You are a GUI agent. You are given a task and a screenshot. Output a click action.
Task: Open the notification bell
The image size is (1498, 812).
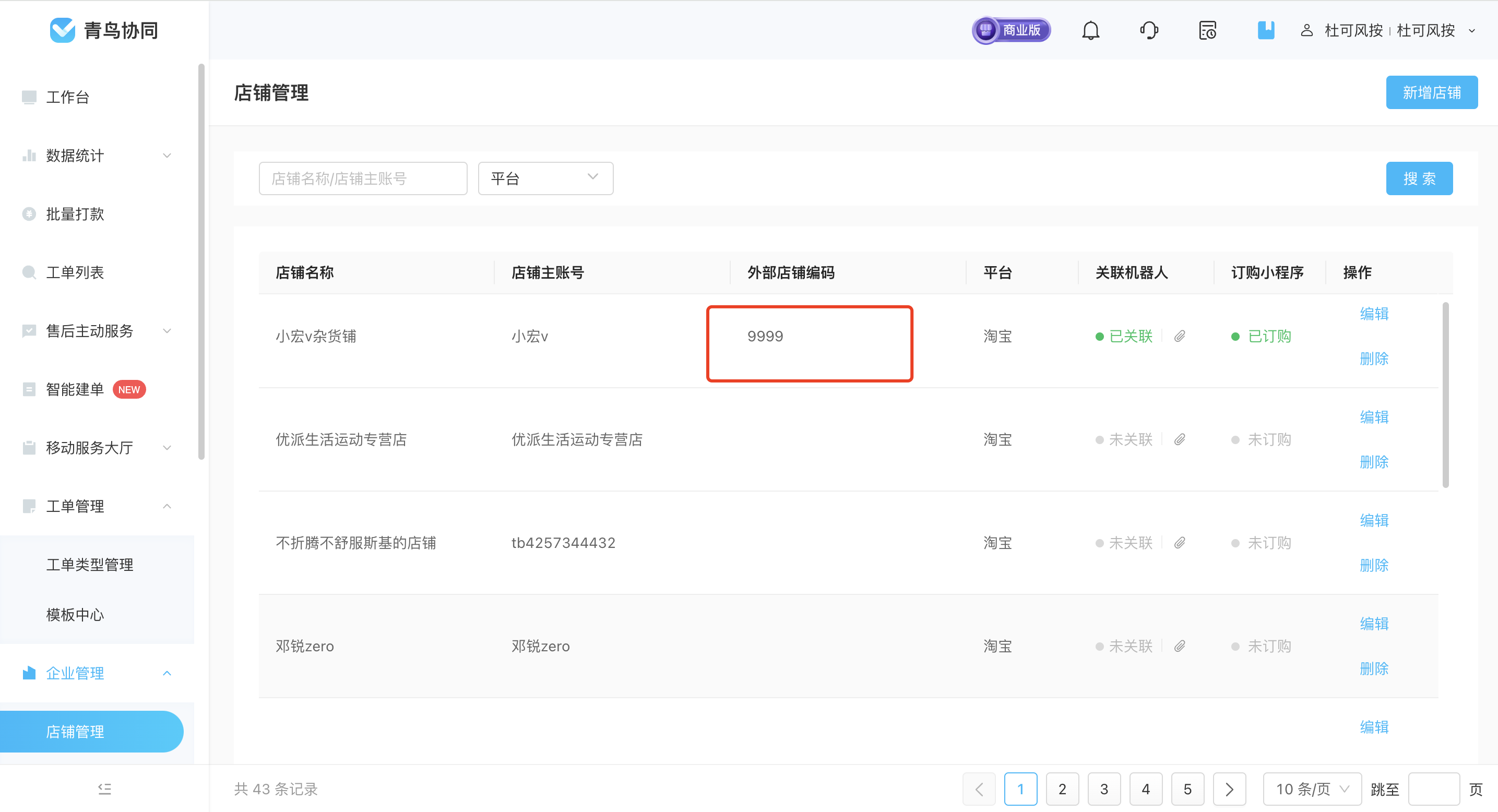point(1090,30)
